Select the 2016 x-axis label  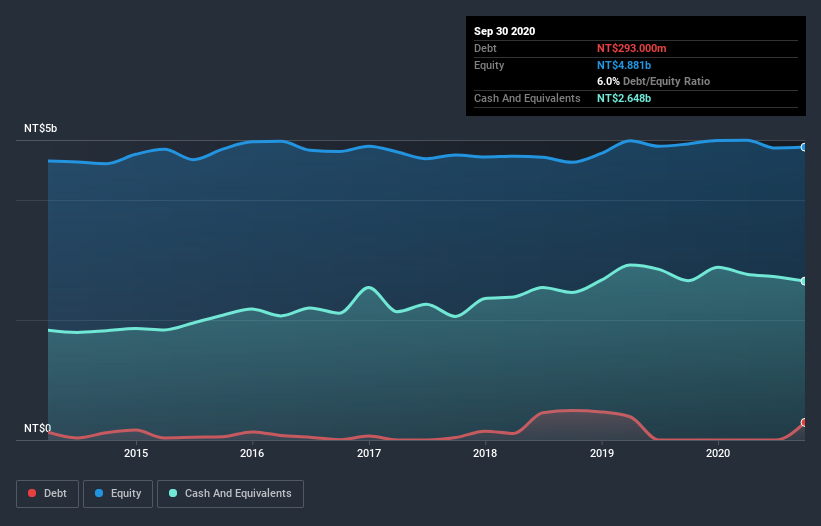click(x=252, y=453)
